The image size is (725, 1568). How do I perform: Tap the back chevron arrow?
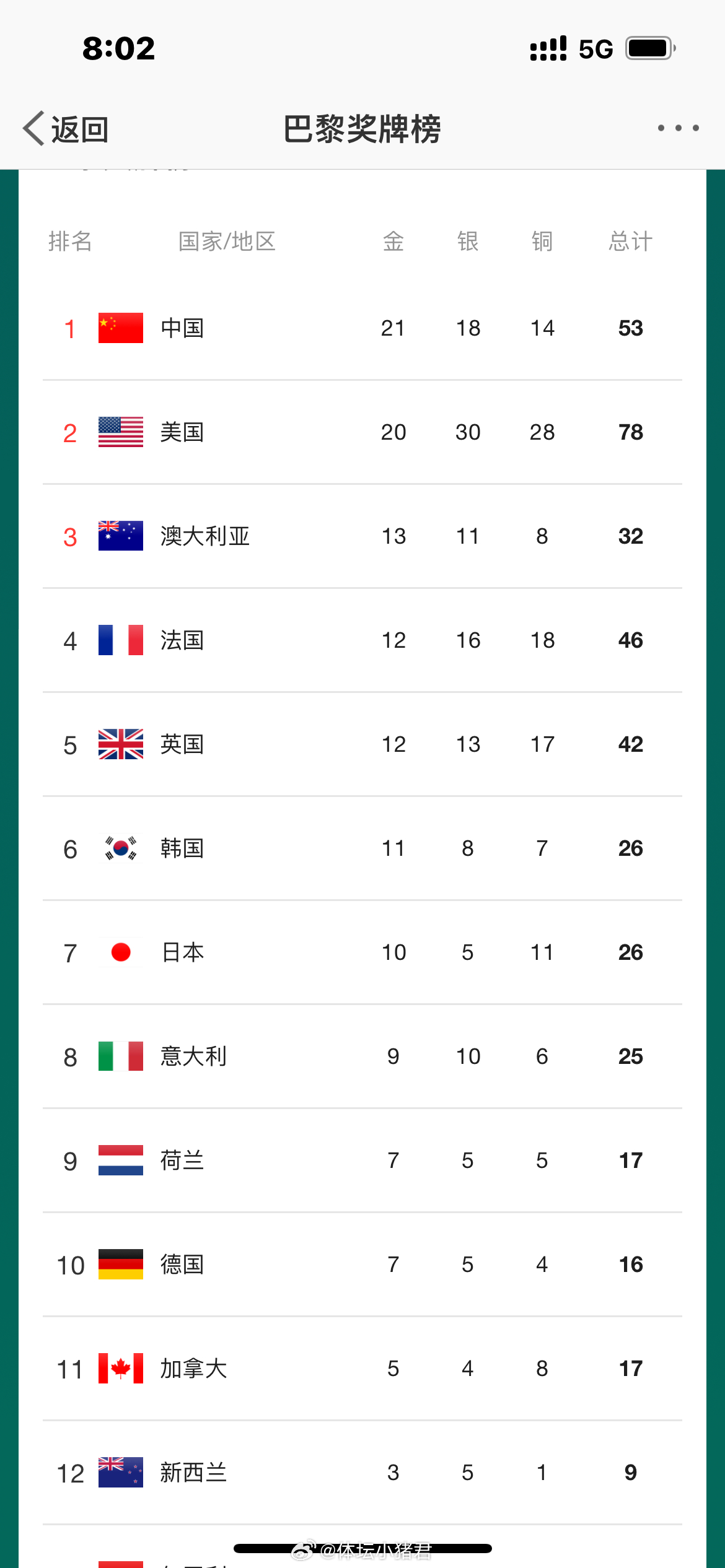click(x=34, y=128)
